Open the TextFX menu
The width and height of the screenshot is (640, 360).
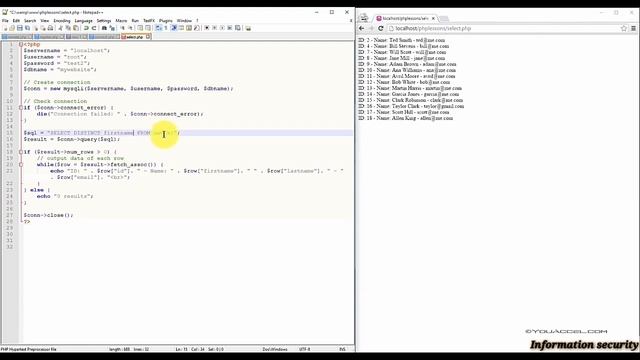tap(149, 20)
